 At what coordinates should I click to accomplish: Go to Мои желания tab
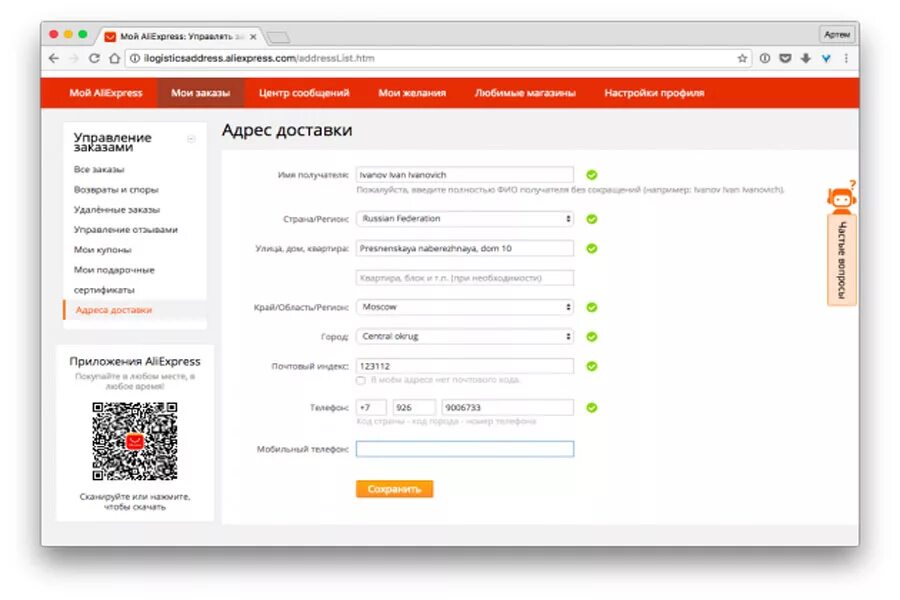(412, 93)
